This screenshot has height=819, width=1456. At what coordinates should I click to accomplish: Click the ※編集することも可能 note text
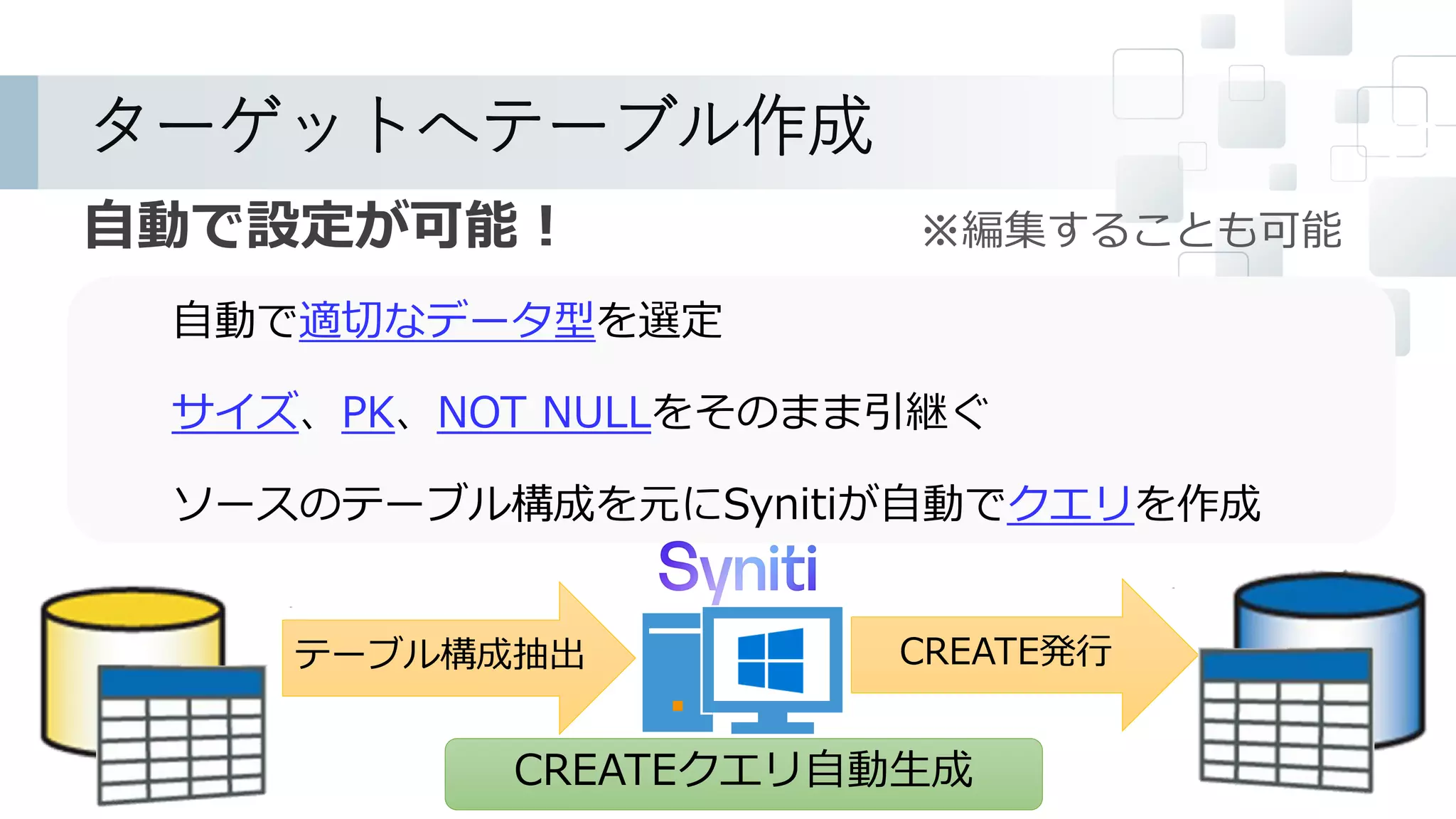pos(1132,230)
